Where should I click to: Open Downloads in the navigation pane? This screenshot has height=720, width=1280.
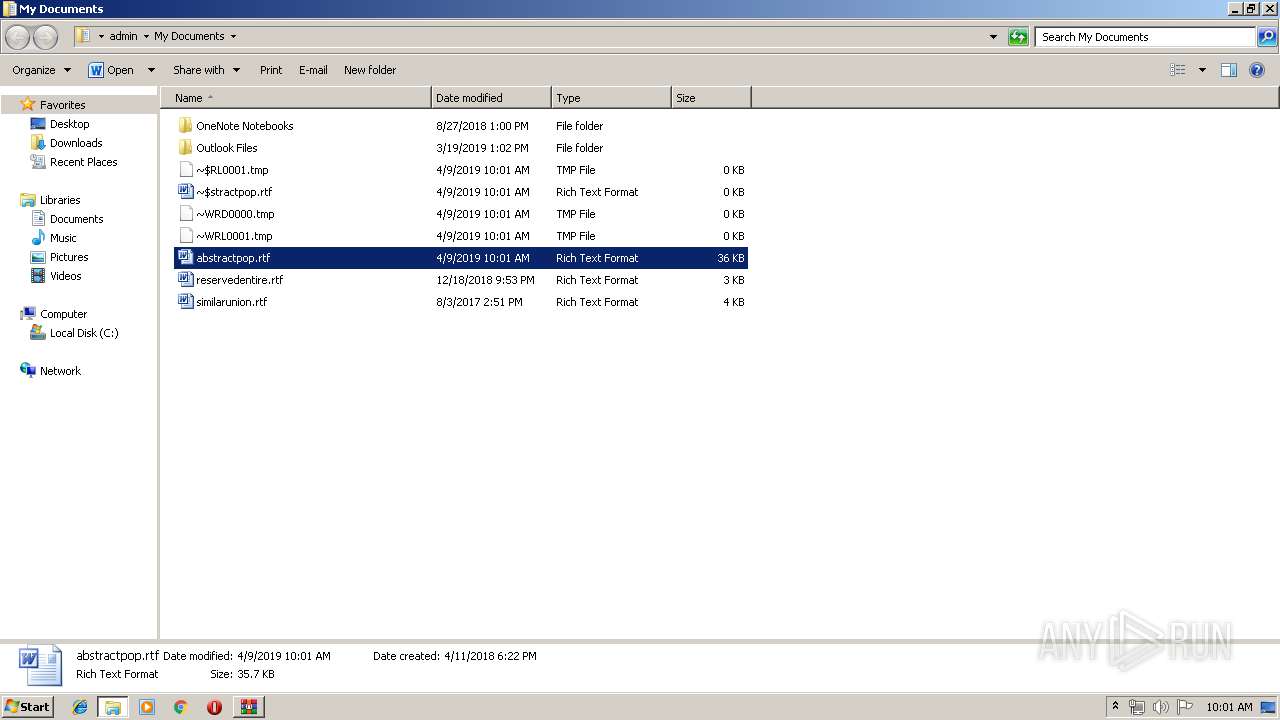[x=76, y=143]
